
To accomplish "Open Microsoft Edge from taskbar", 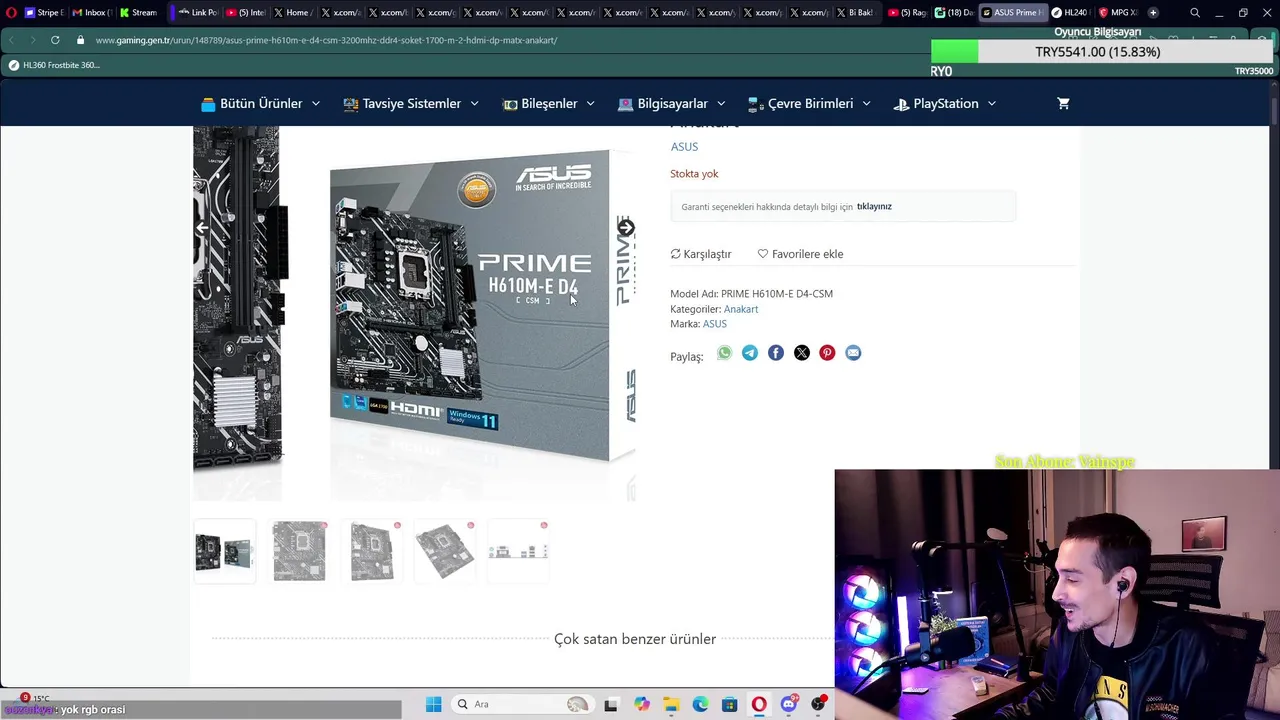I will coord(700,704).
